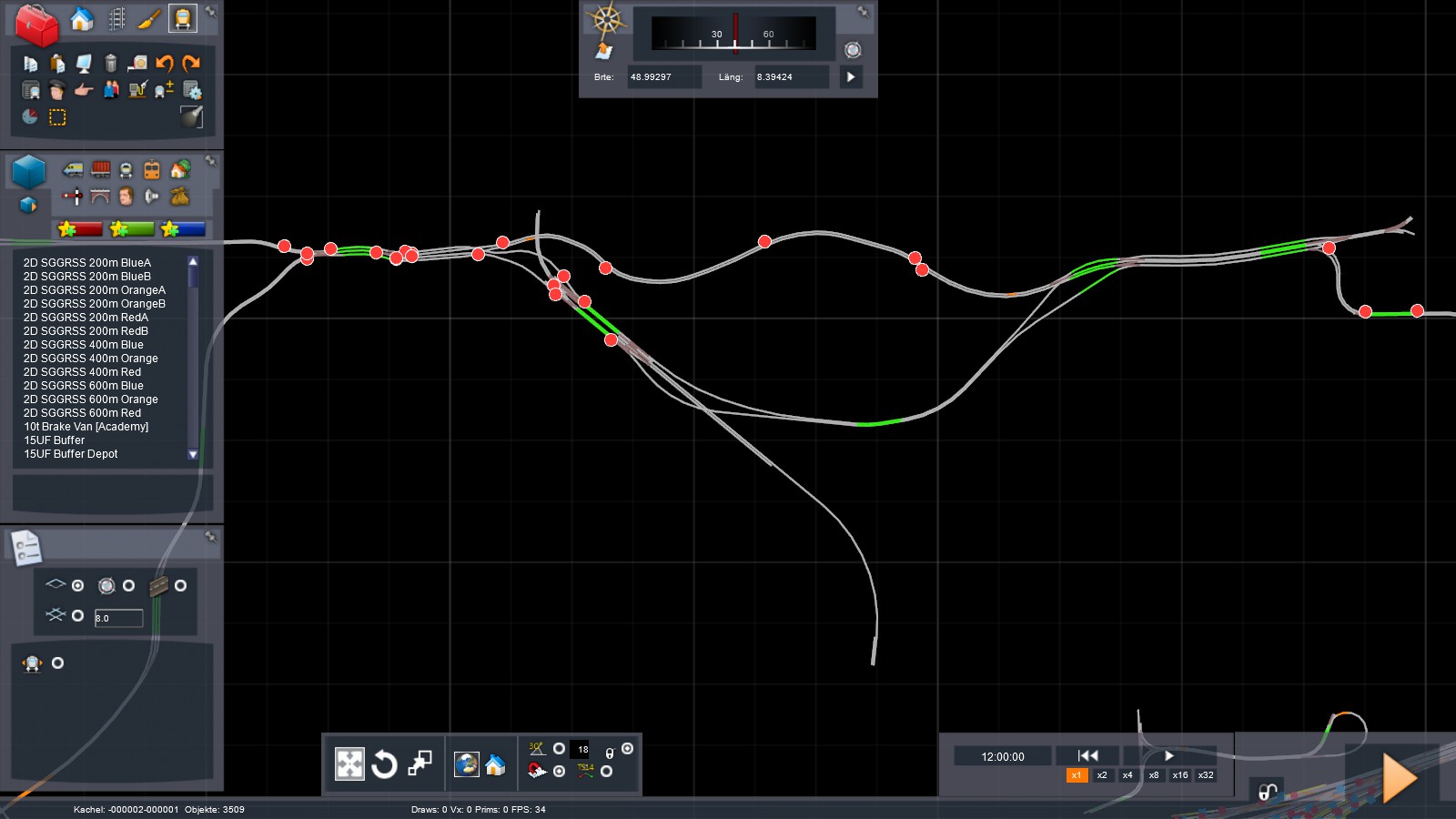The height and width of the screenshot is (819, 1456).
Task: Click the fuel pump icon
Action: pyautogui.click(x=137, y=90)
